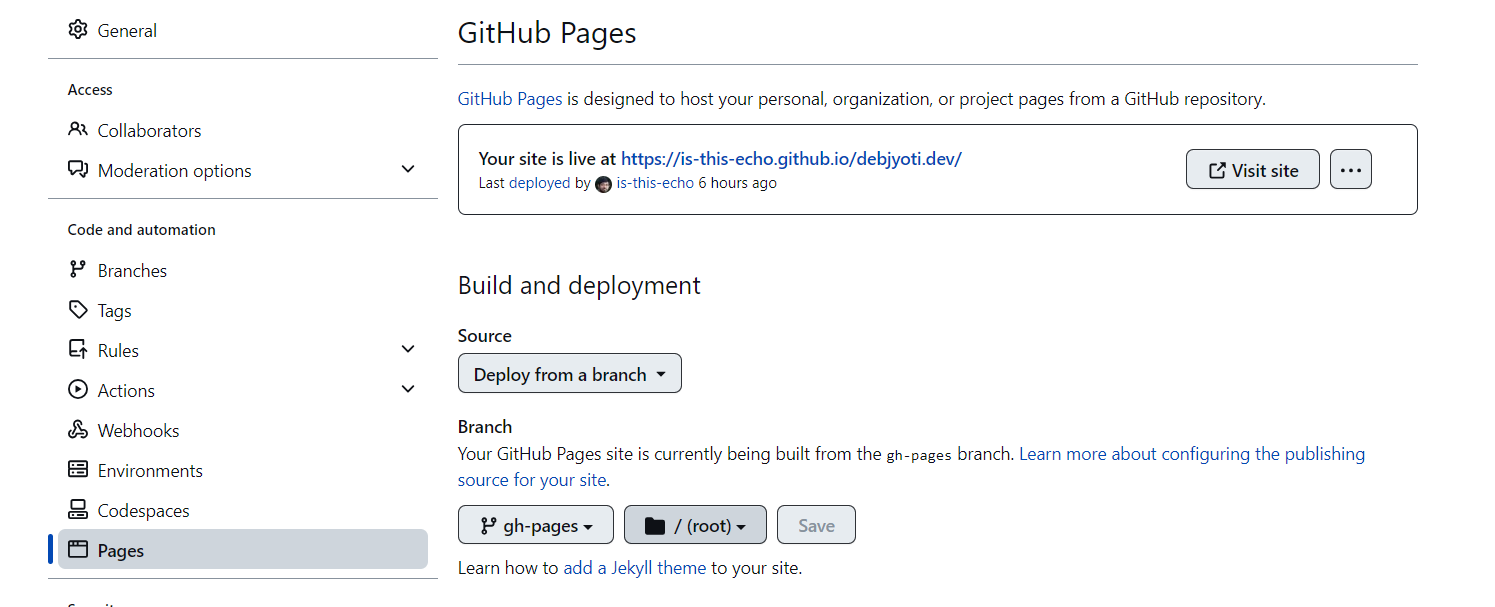Click the Tags label icon
The height and width of the screenshot is (607, 1495).
[x=78, y=310]
